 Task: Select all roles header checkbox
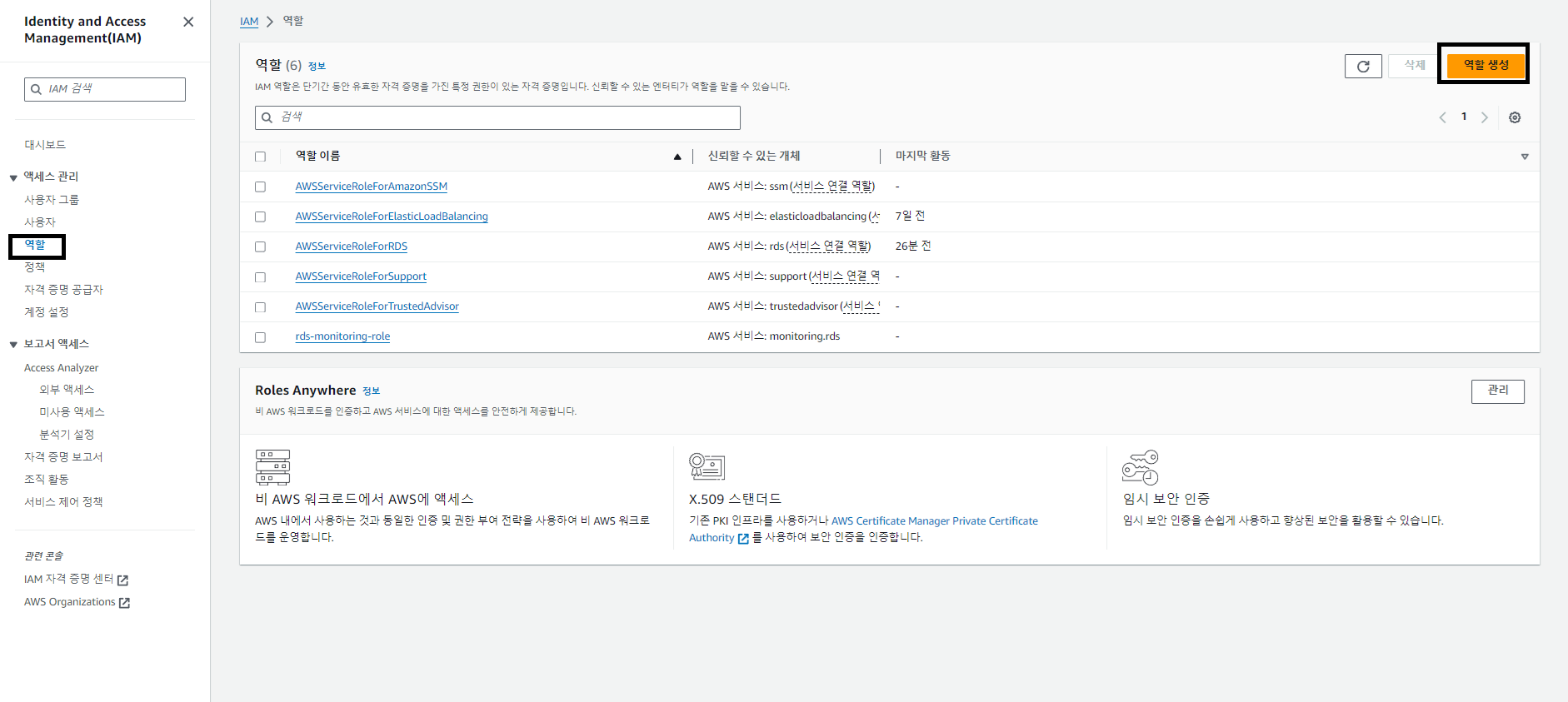pyautogui.click(x=260, y=157)
